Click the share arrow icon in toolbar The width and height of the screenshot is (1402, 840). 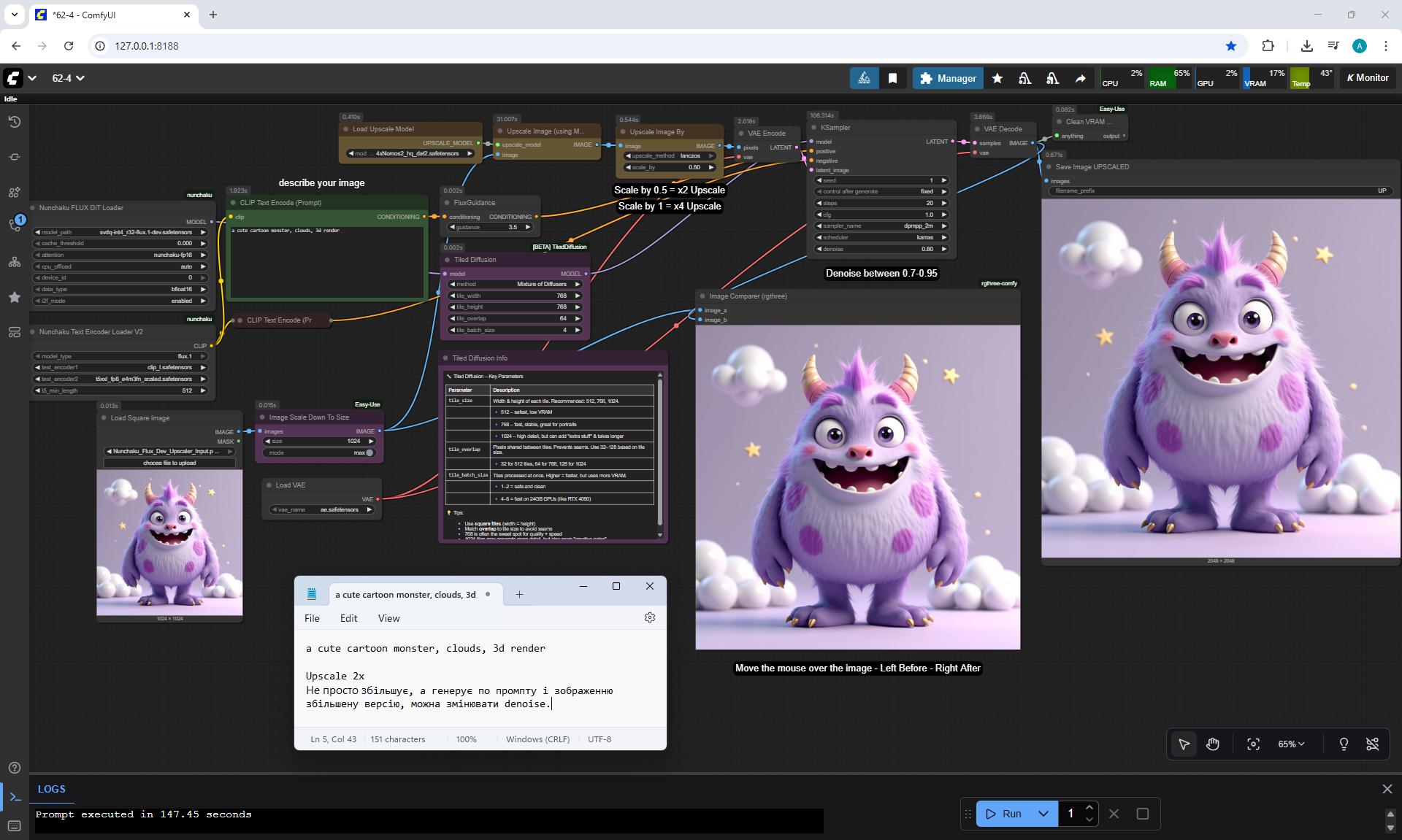click(x=1080, y=78)
